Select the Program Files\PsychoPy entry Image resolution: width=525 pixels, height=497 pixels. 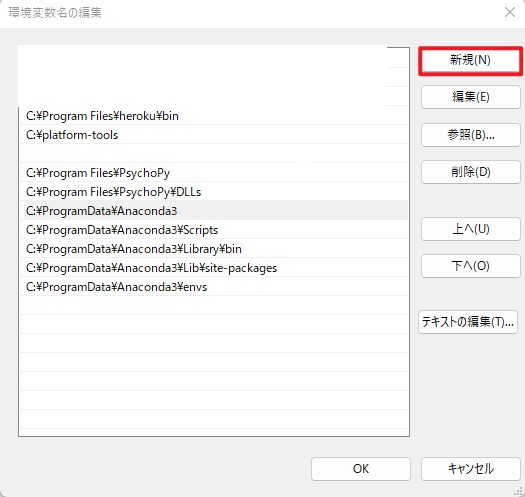(x=214, y=173)
